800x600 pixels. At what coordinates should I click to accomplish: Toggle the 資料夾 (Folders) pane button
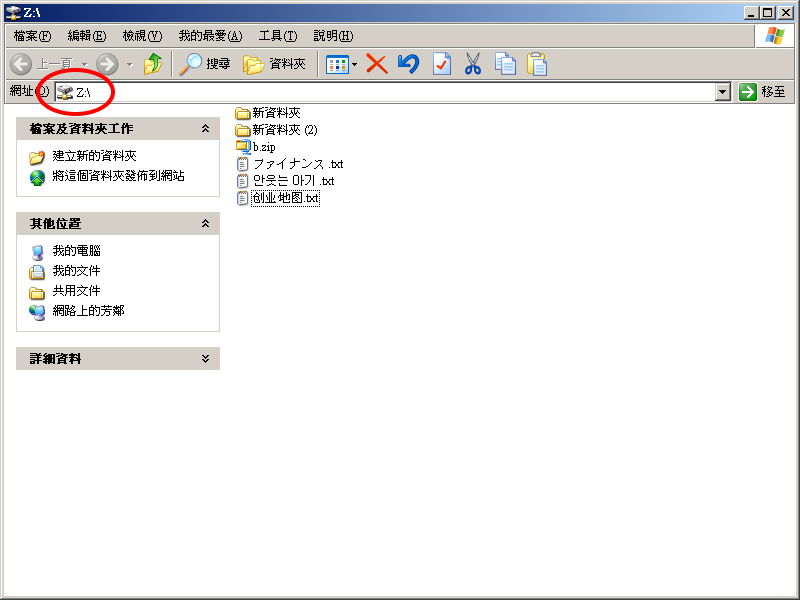[x=275, y=64]
